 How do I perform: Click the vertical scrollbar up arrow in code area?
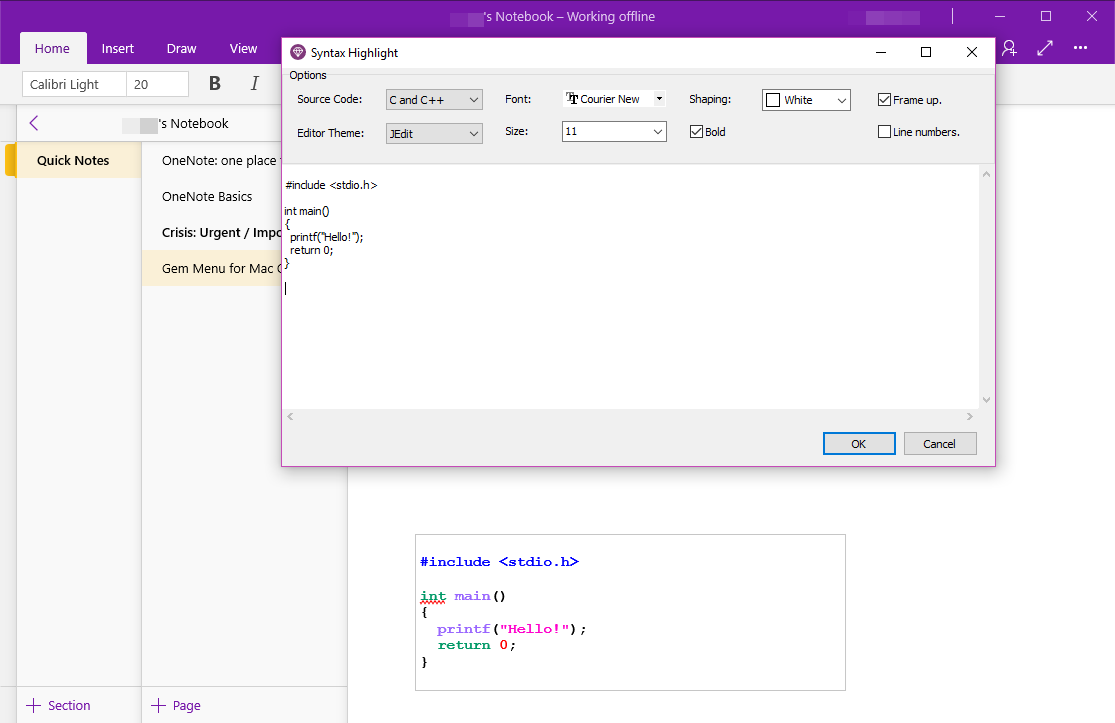coord(986,174)
